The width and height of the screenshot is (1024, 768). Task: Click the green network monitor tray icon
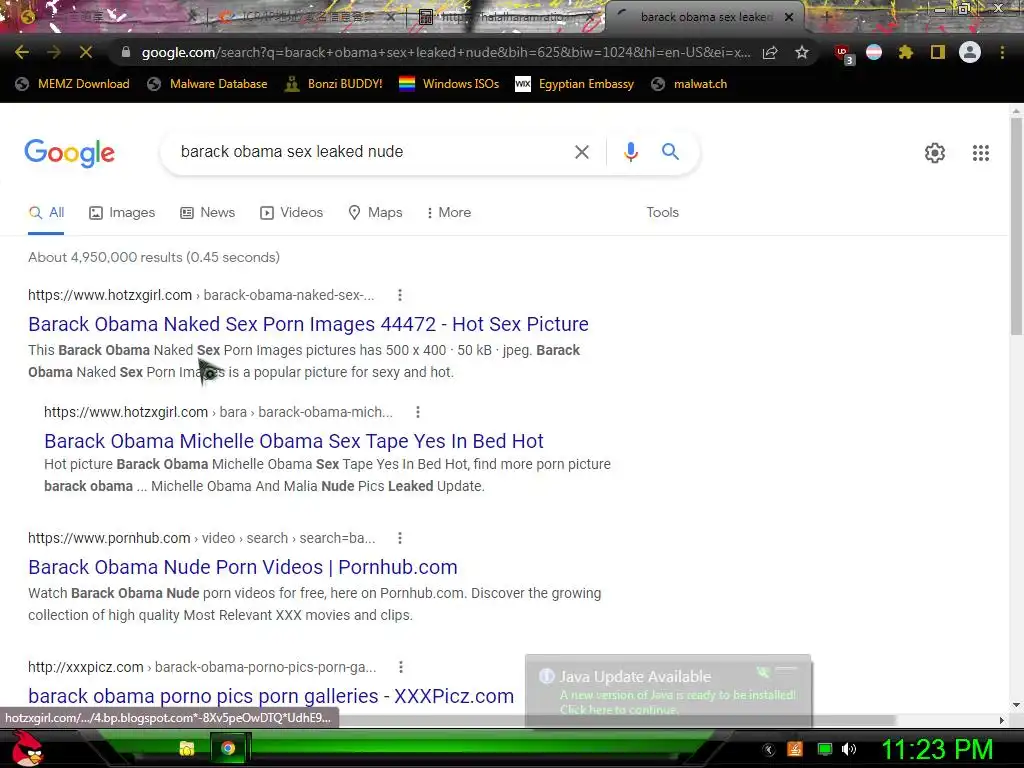825,749
